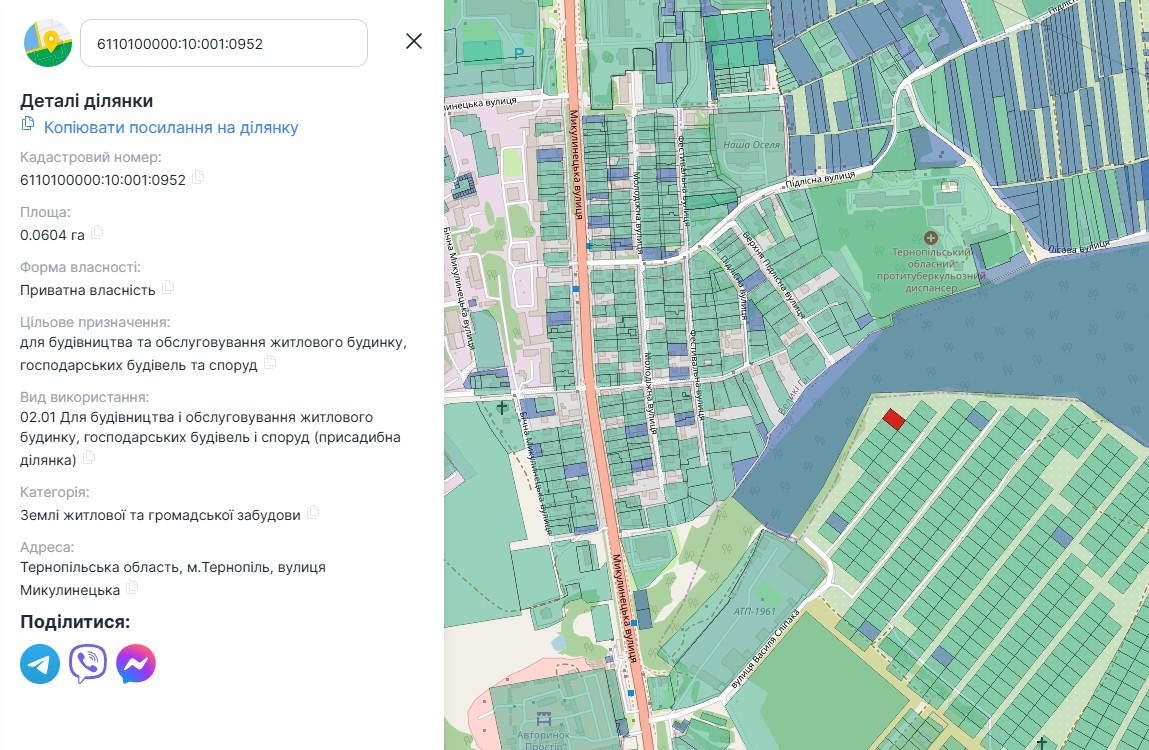This screenshot has width=1149, height=750.
Task: Click the parking P symbol on map
Action: pyautogui.click(x=519, y=53)
